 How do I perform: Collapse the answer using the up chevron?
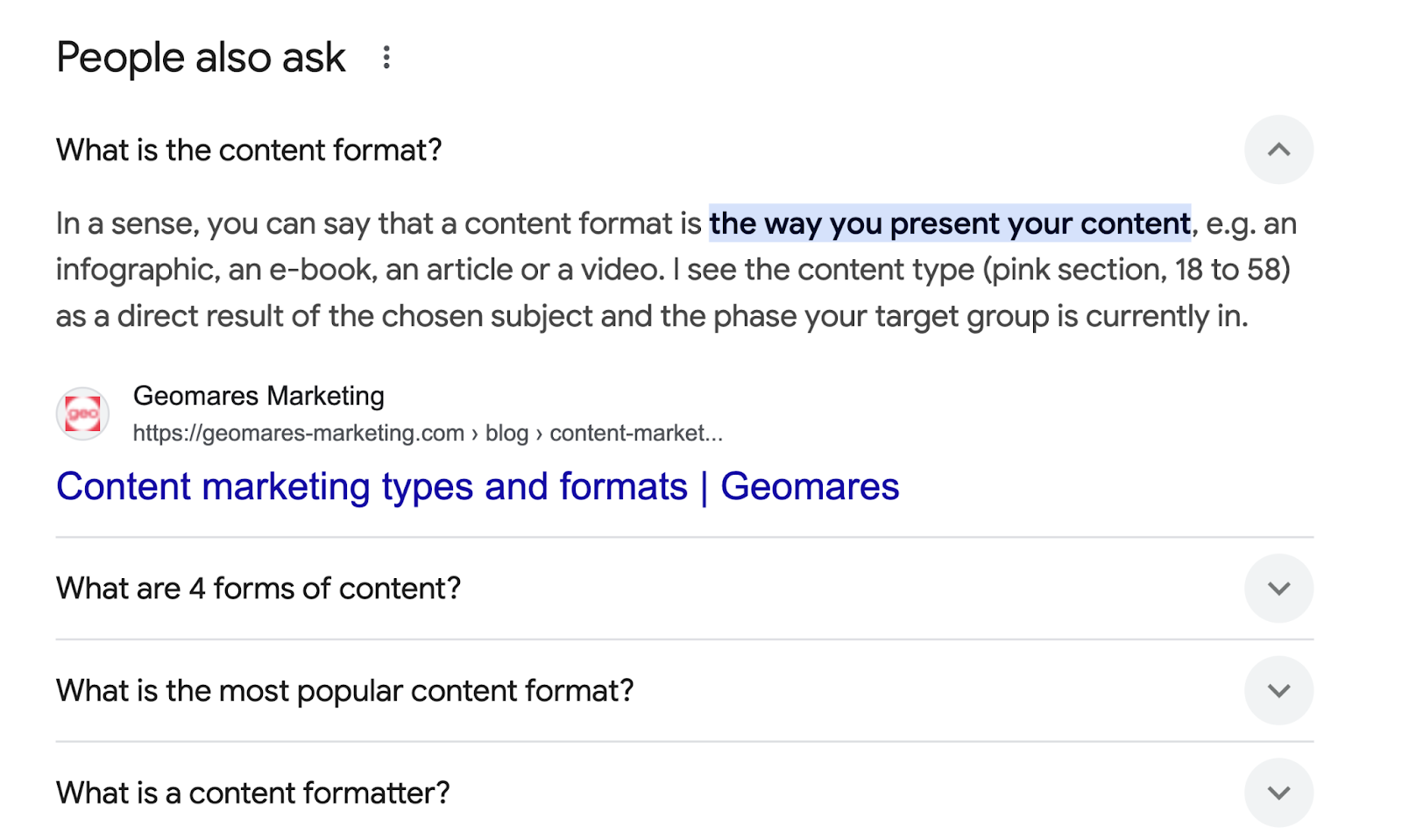[x=1278, y=150]
